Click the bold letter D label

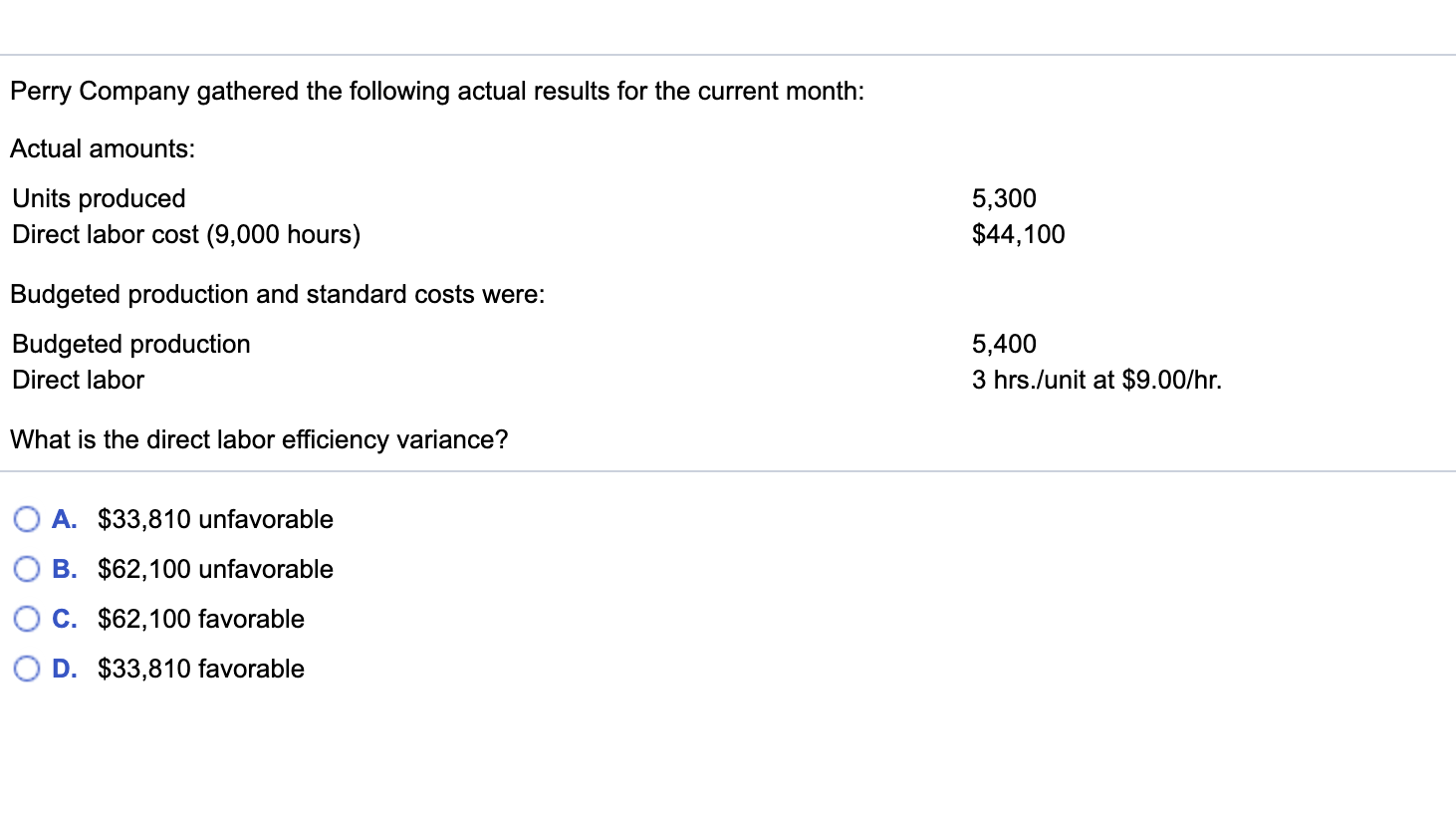(x=64, y=669)
